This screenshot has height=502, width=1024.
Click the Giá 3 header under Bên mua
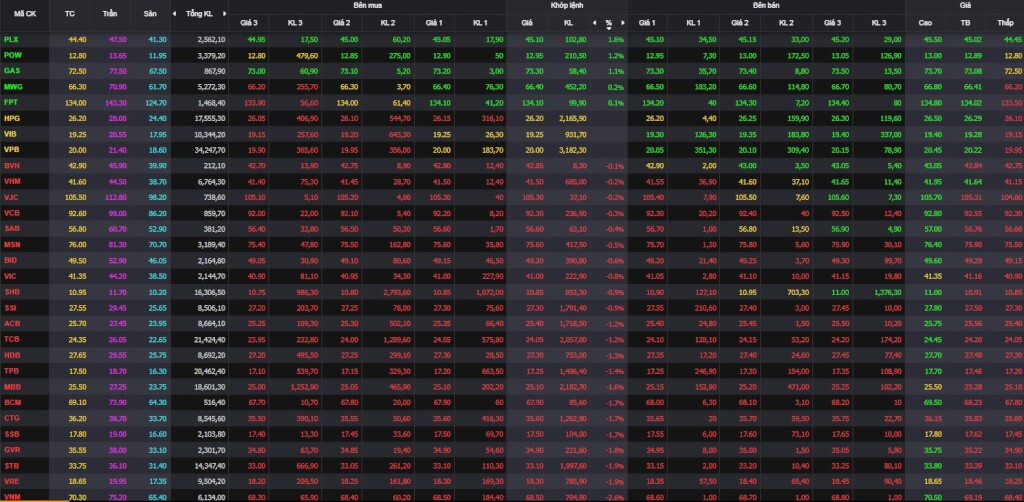248,23
